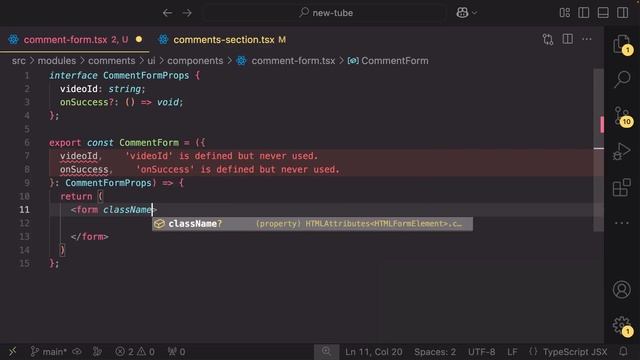This screenshot has width=640, height=360.
Task: Open the Search view
Action: [x=622, y=79]
